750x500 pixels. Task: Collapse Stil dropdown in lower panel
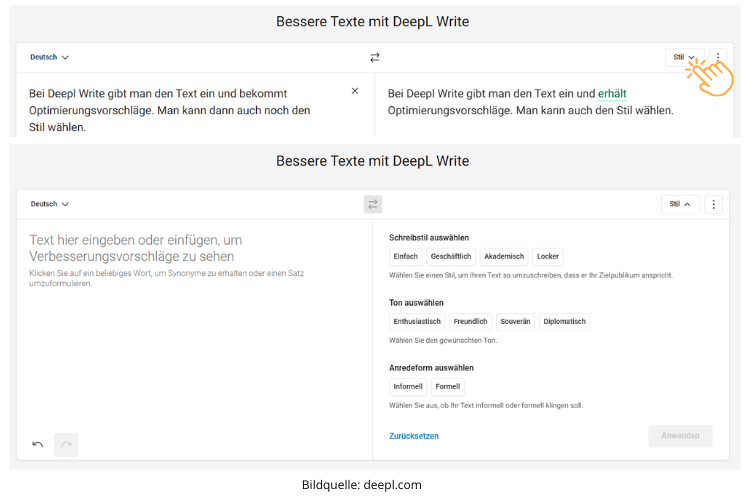coord(680,204)
